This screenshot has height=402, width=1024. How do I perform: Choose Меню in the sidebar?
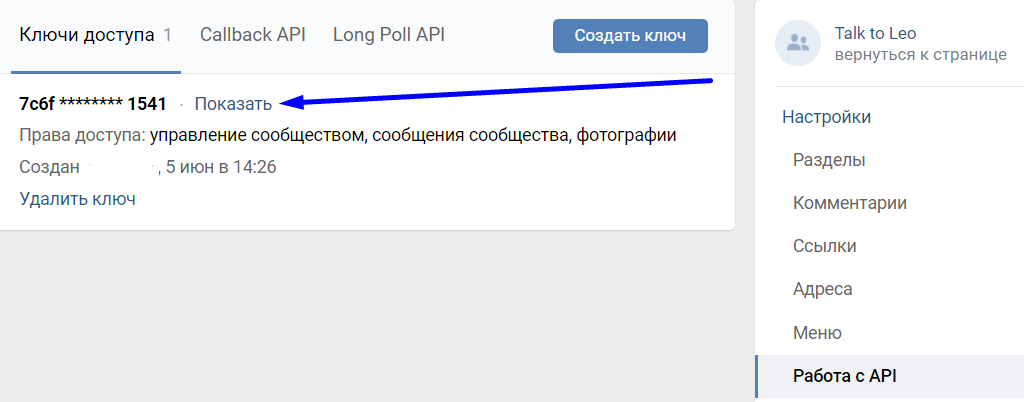[x=817, y=332]
